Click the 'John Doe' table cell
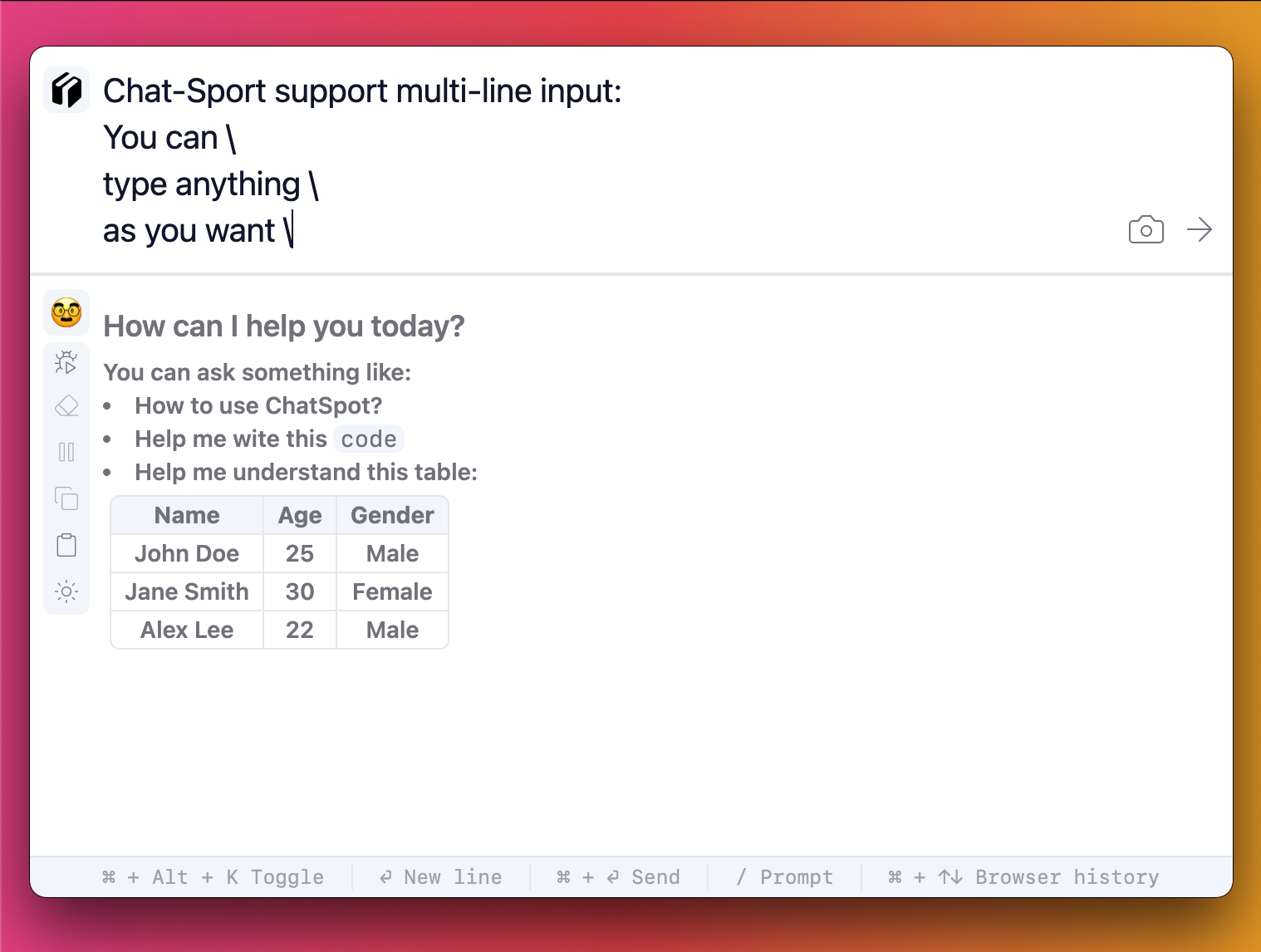 [187, 553]
